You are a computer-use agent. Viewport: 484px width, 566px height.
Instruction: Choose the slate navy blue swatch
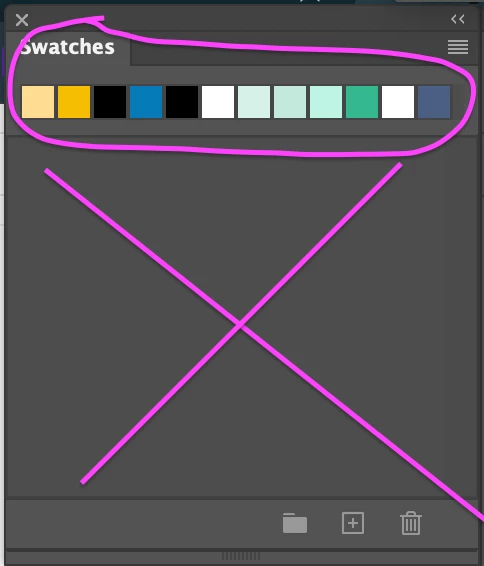(434, 102)
